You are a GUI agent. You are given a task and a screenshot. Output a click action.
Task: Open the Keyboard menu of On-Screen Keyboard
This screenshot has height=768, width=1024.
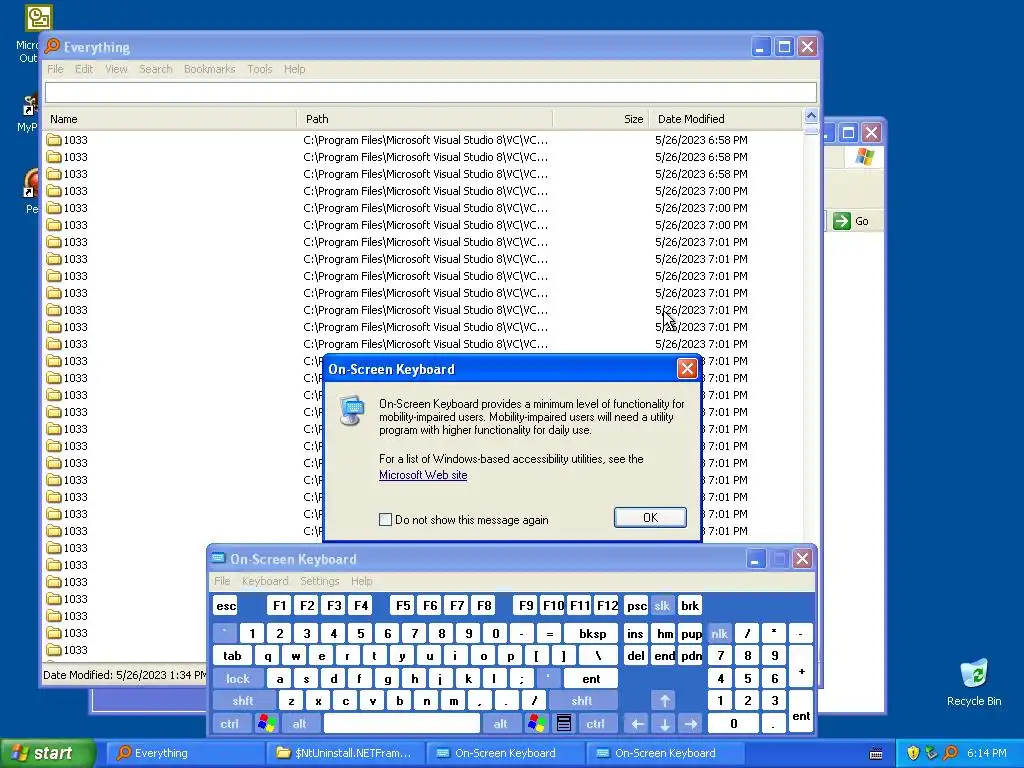pos(264,581)
